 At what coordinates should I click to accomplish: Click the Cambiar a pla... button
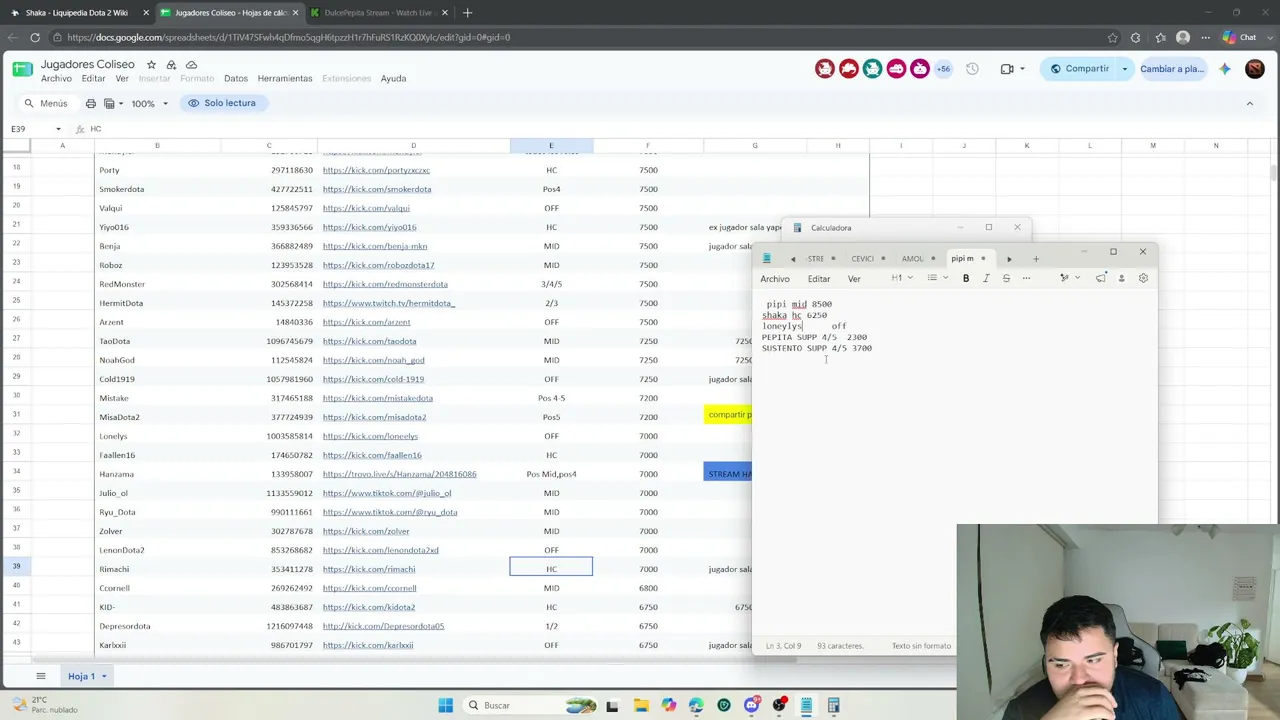coord(1172,69)
